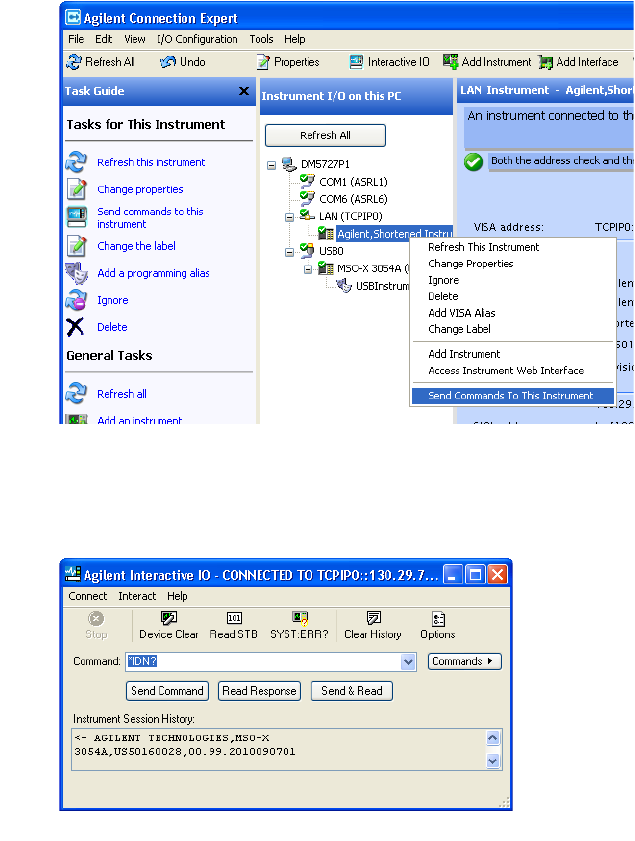Click the Send Command button

167,691
